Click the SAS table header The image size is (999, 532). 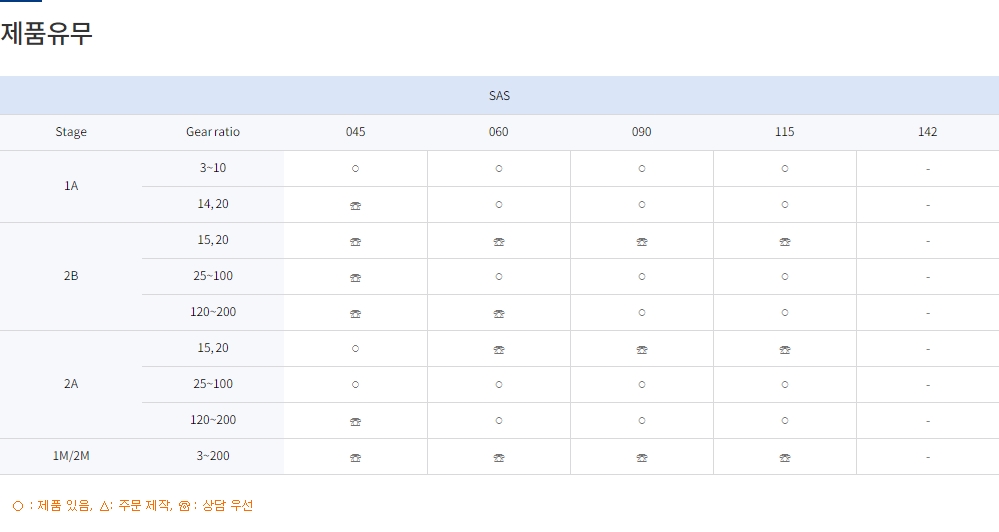(x=499, y=96)
